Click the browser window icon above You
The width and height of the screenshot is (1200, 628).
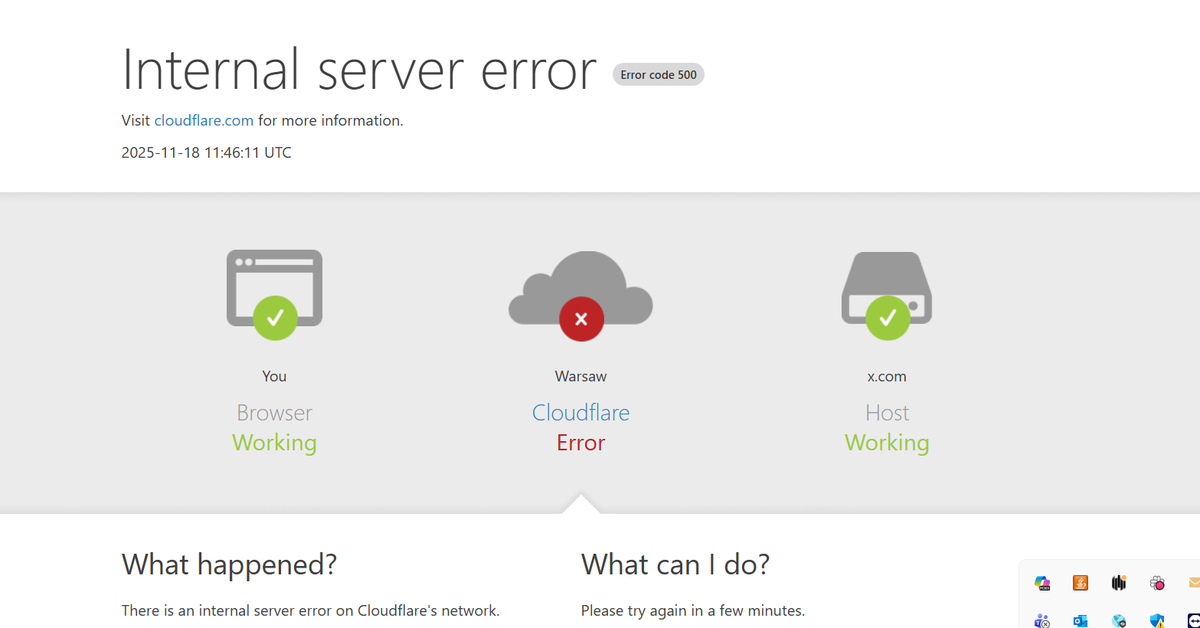pyautogui.click(x=274, y=293)
